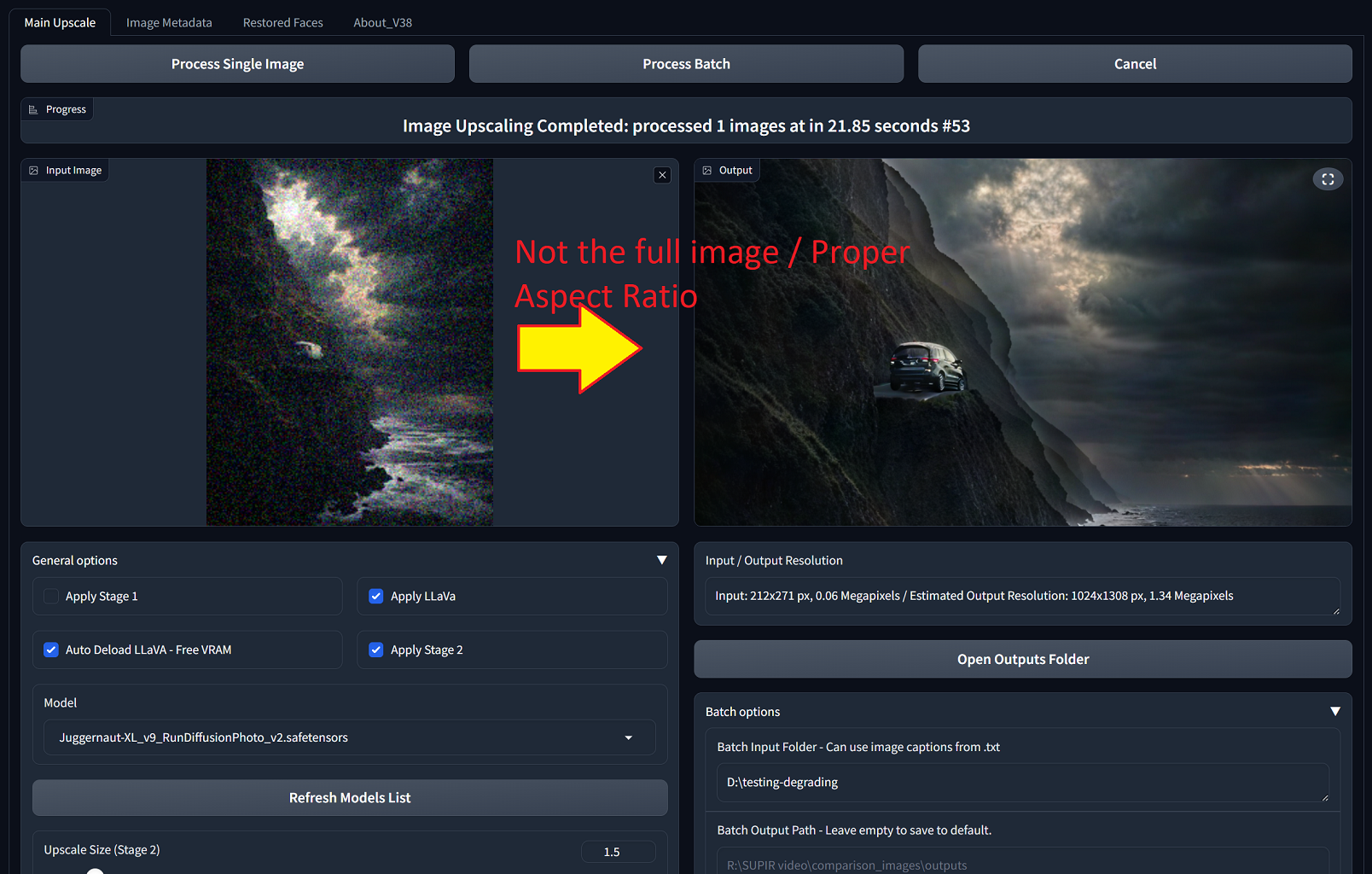Screen dimensions: 1372x874
Task: Collapse the General options section
Action: click(x=661, y=560)
